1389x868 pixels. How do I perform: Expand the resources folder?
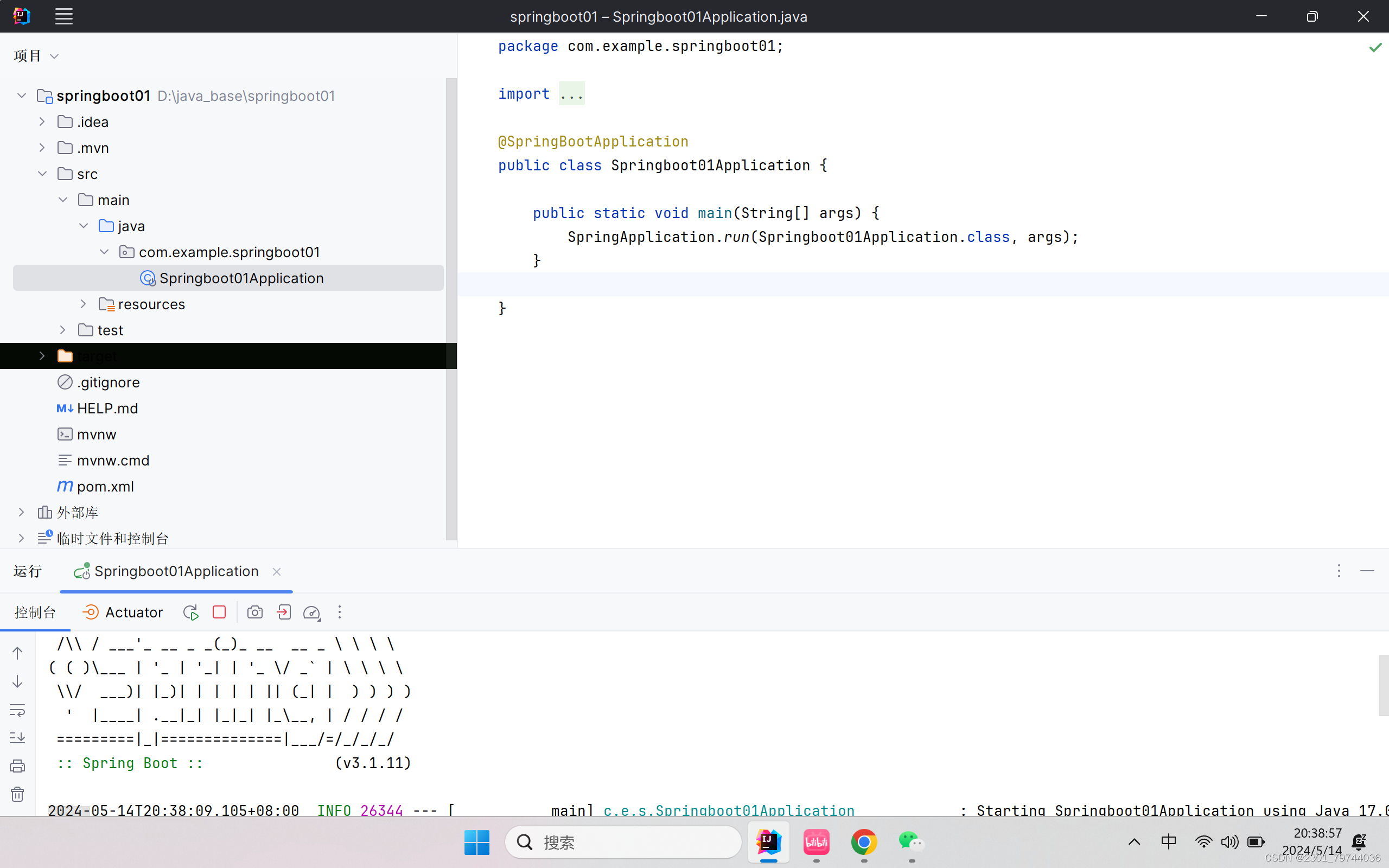(x=84, y=304)
